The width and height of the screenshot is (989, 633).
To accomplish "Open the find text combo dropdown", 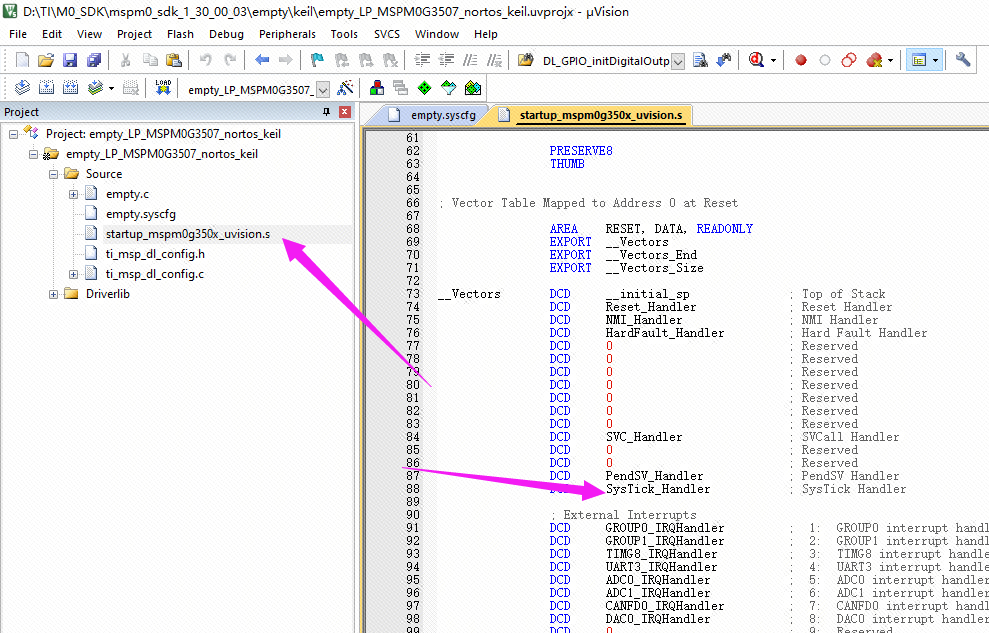I will (x=678, y=61).
